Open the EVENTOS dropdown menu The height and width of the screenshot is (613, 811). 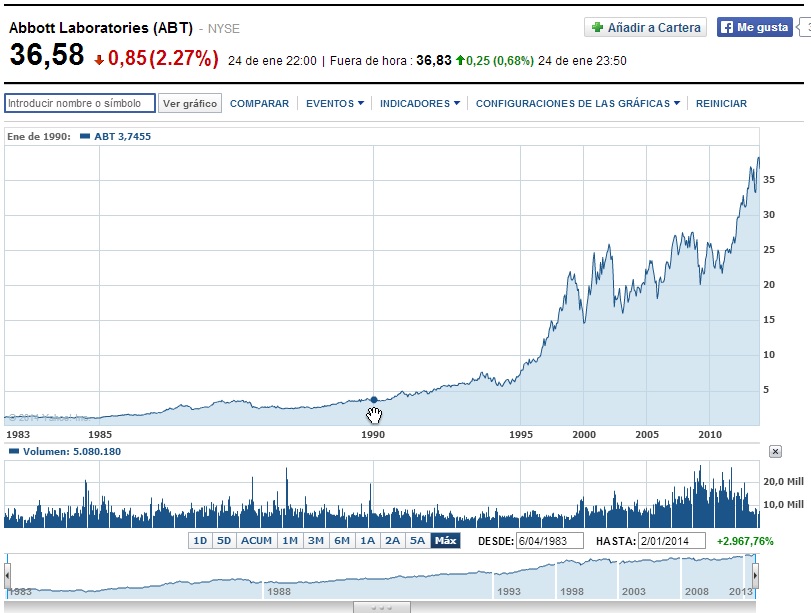(x=335, y=103)
